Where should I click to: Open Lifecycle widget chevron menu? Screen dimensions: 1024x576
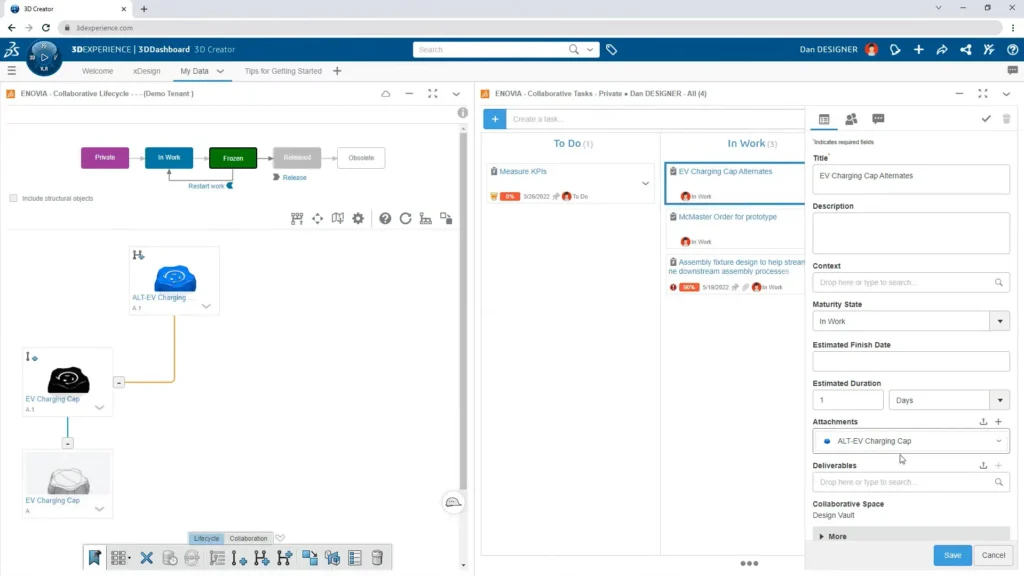(x=456, y=93)
